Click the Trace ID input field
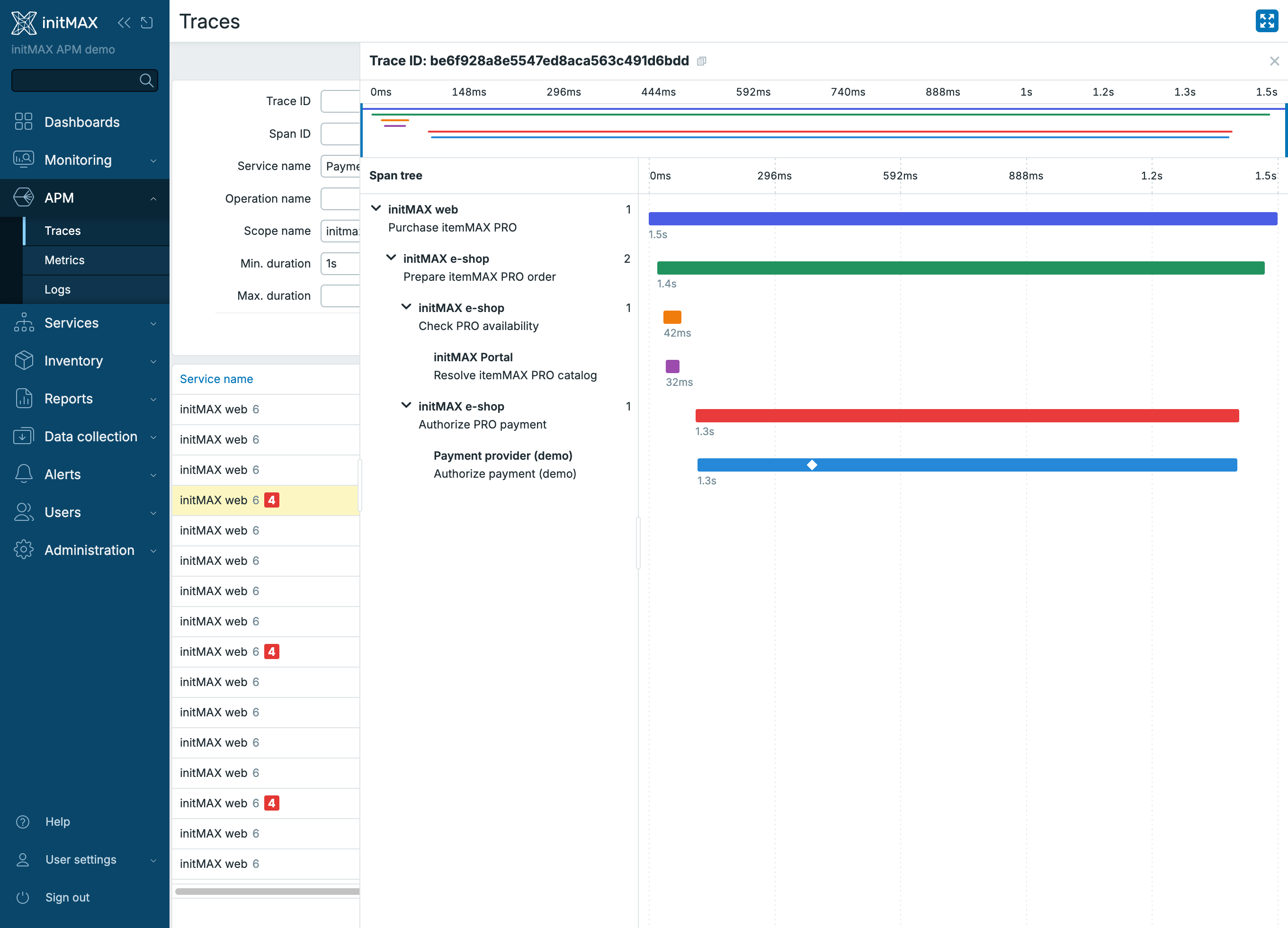The height and width of the screenshot is (928, 1288). point(340,101)
